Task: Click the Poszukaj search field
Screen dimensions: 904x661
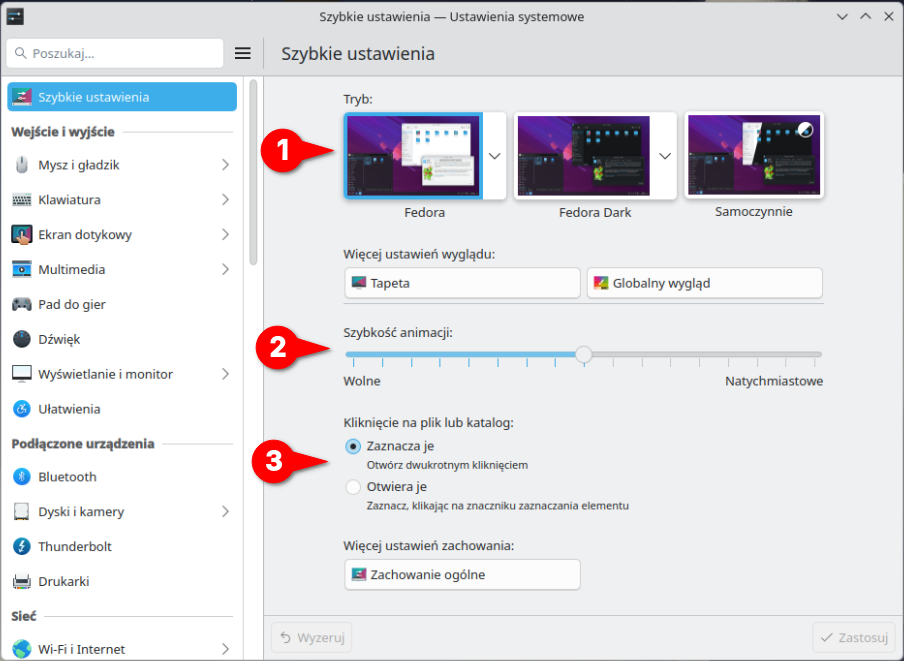Action: (115, 53)
